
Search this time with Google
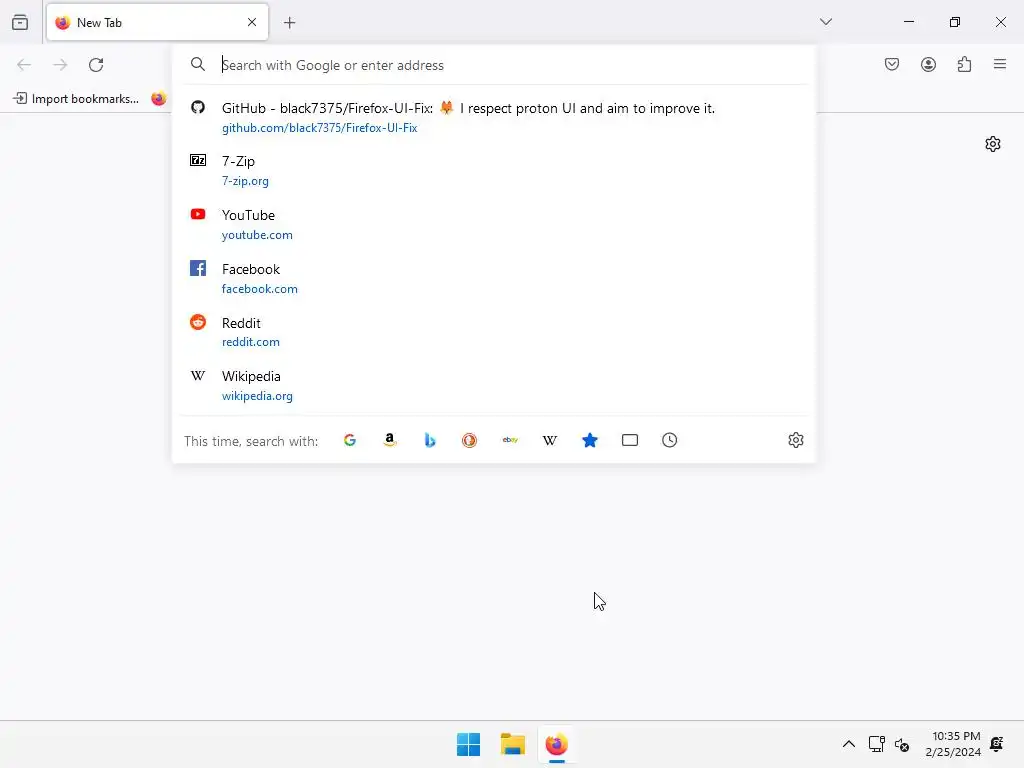tap(349, 440)
